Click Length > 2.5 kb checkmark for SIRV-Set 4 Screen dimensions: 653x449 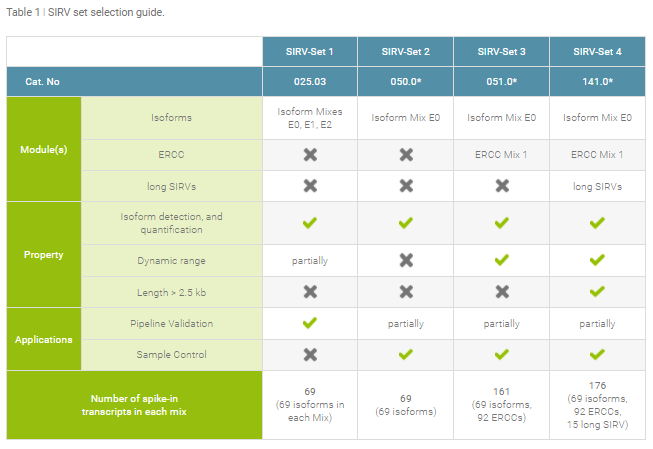point(597,291)
